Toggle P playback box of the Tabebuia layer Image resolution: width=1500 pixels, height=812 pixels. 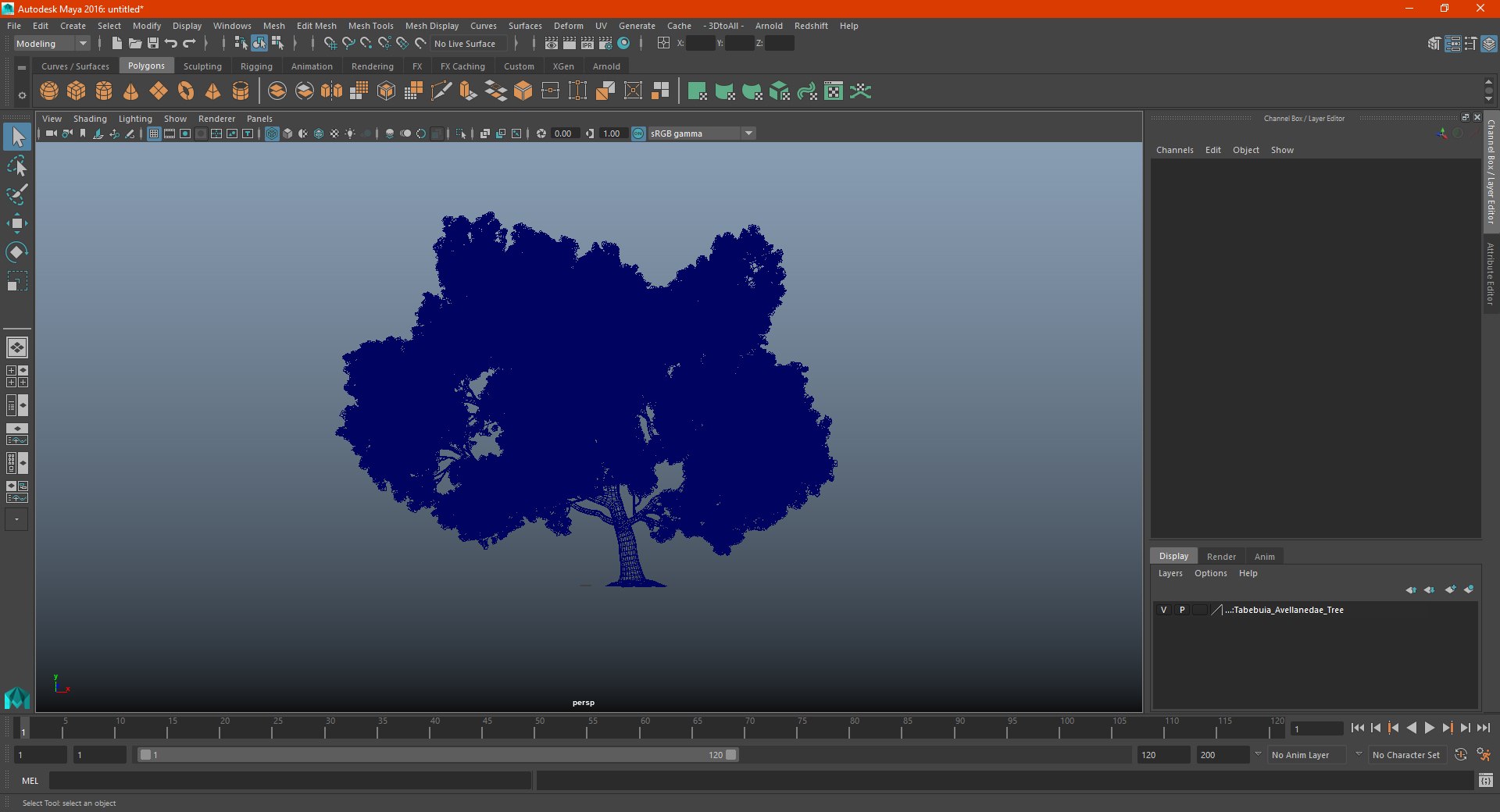[1182, 610]
